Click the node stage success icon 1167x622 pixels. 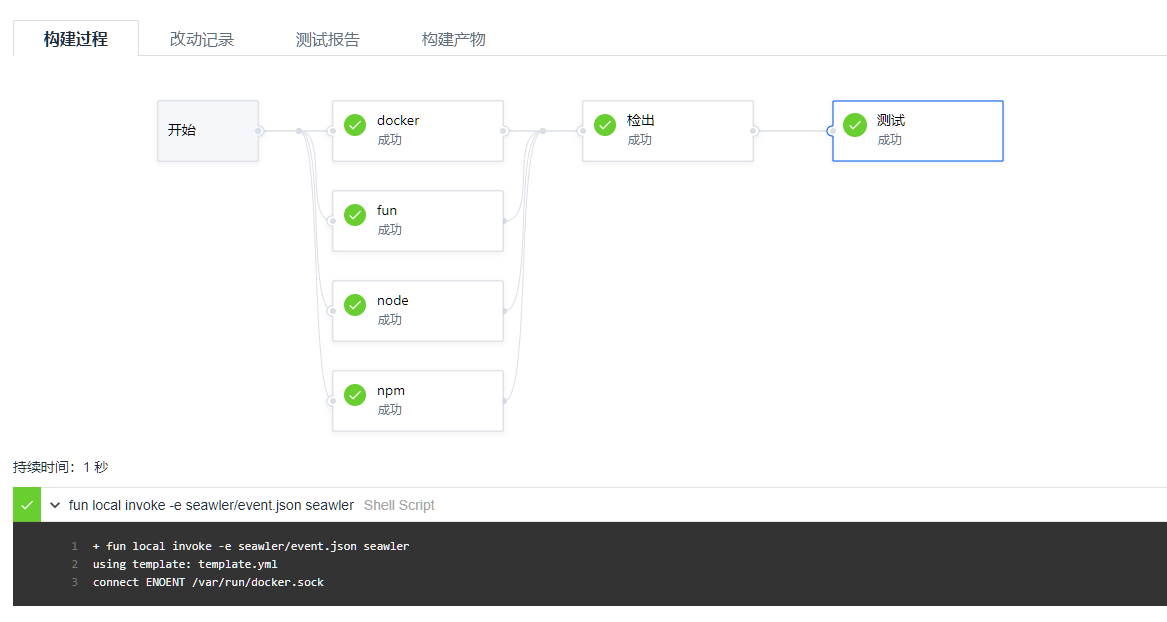(x=355, y=305)
